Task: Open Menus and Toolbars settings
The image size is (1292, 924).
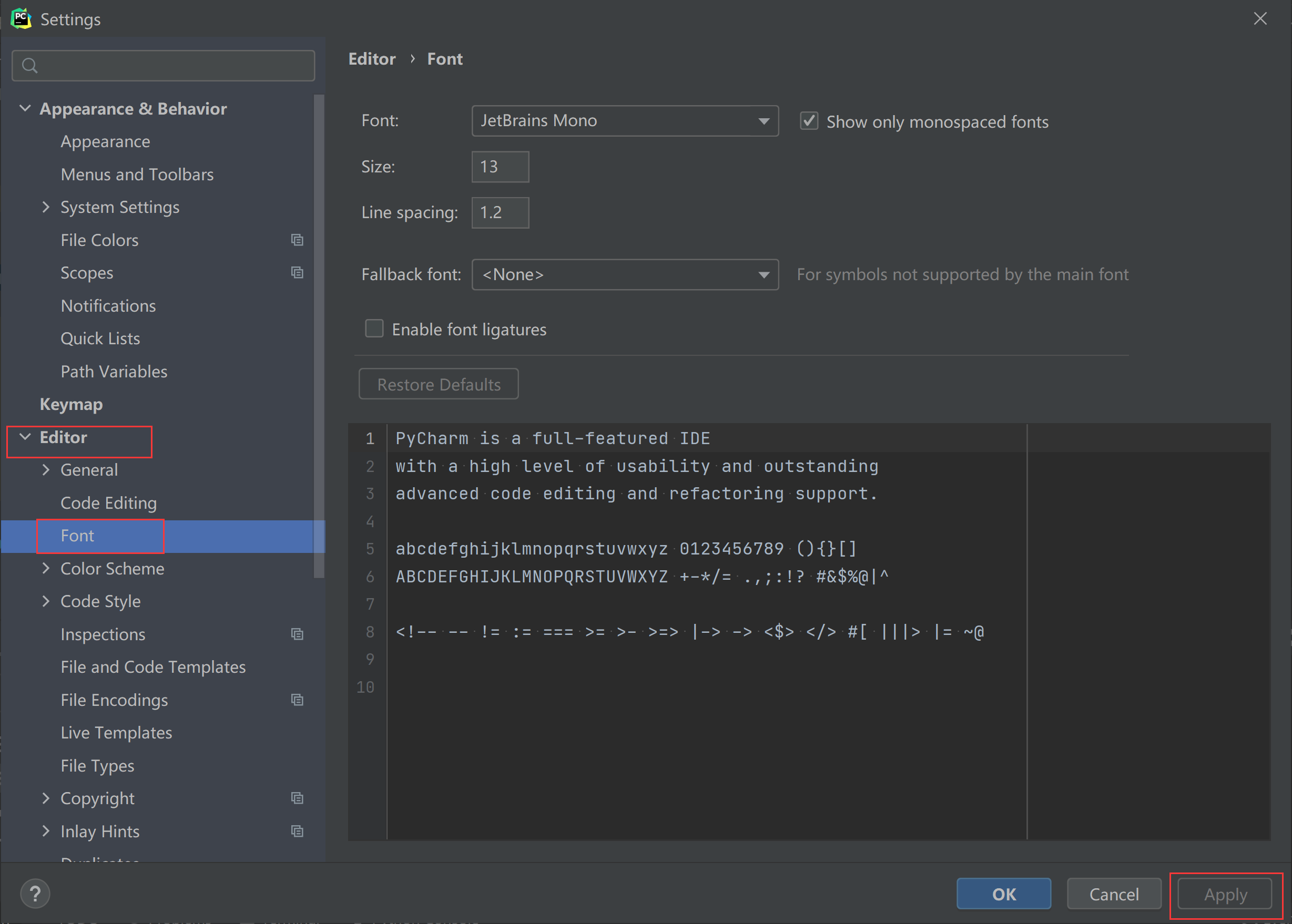Action: tap(137, 174)
